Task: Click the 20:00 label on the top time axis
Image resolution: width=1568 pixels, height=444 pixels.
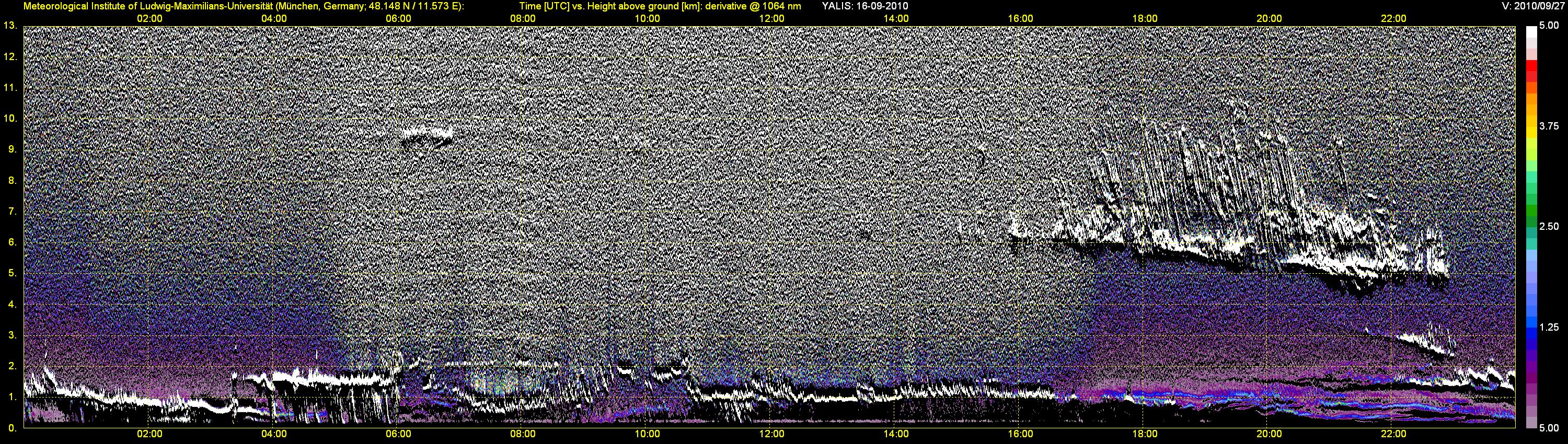Action: coord(1269,19)
